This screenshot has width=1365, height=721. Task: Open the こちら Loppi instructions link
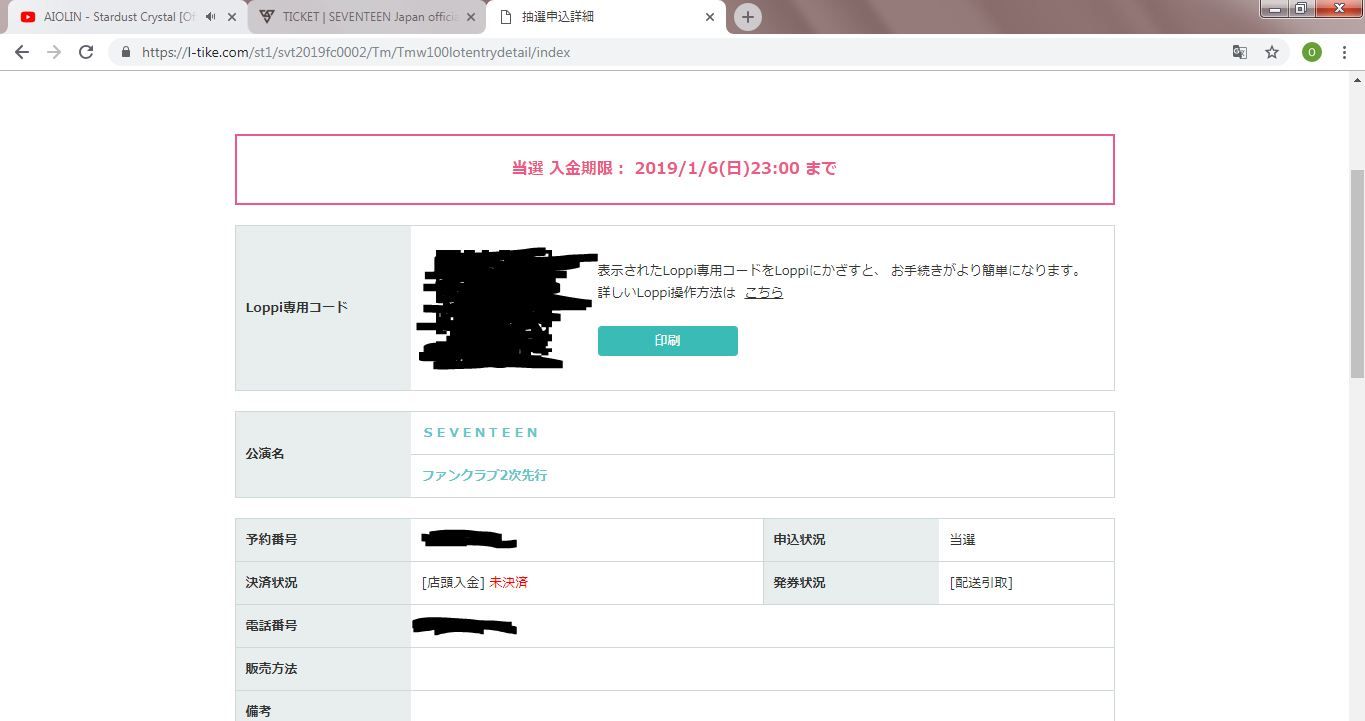pos(764,293)
